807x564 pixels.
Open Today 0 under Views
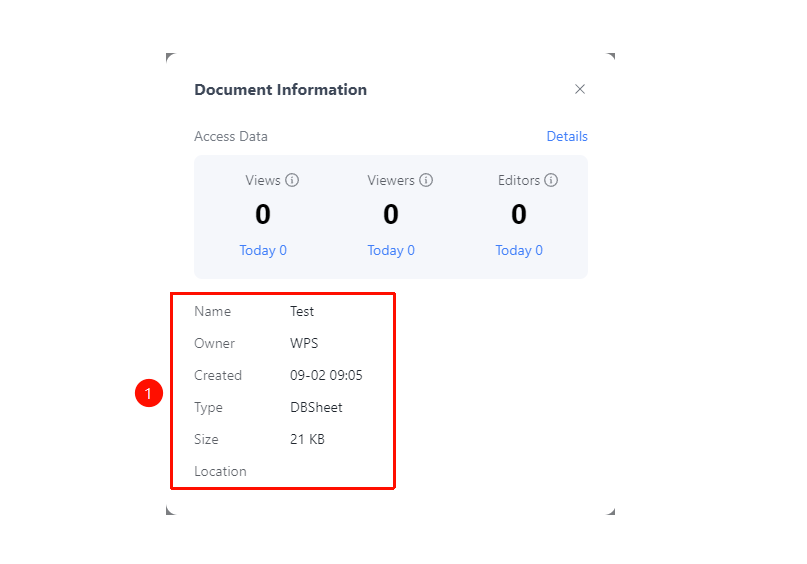pyautogui.click(x=263, y=250)
